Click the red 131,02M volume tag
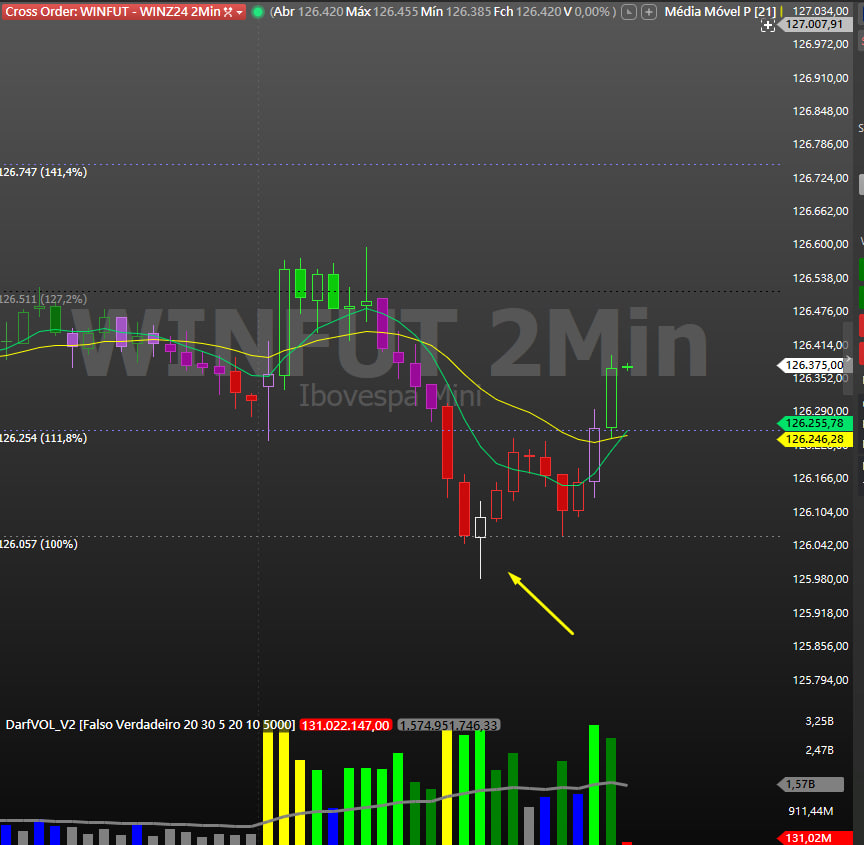 coord(814,838)
